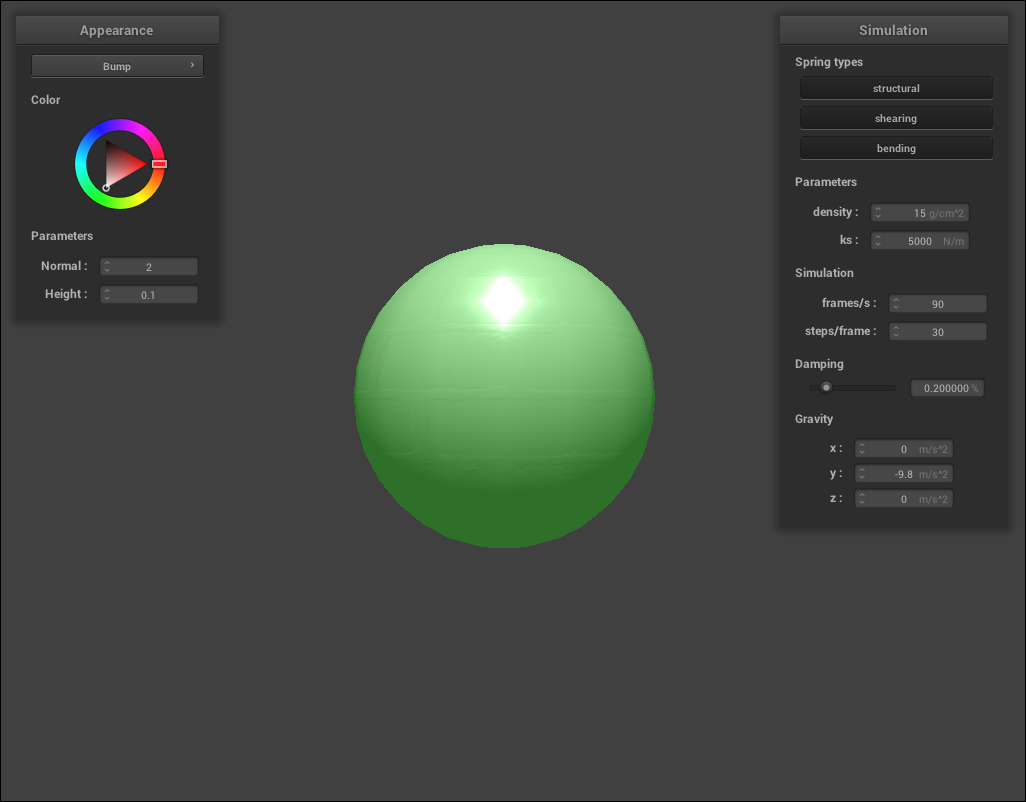Pick a shade in the color triangle
This screenshot has width=1026, height=802.
point(122,164)
